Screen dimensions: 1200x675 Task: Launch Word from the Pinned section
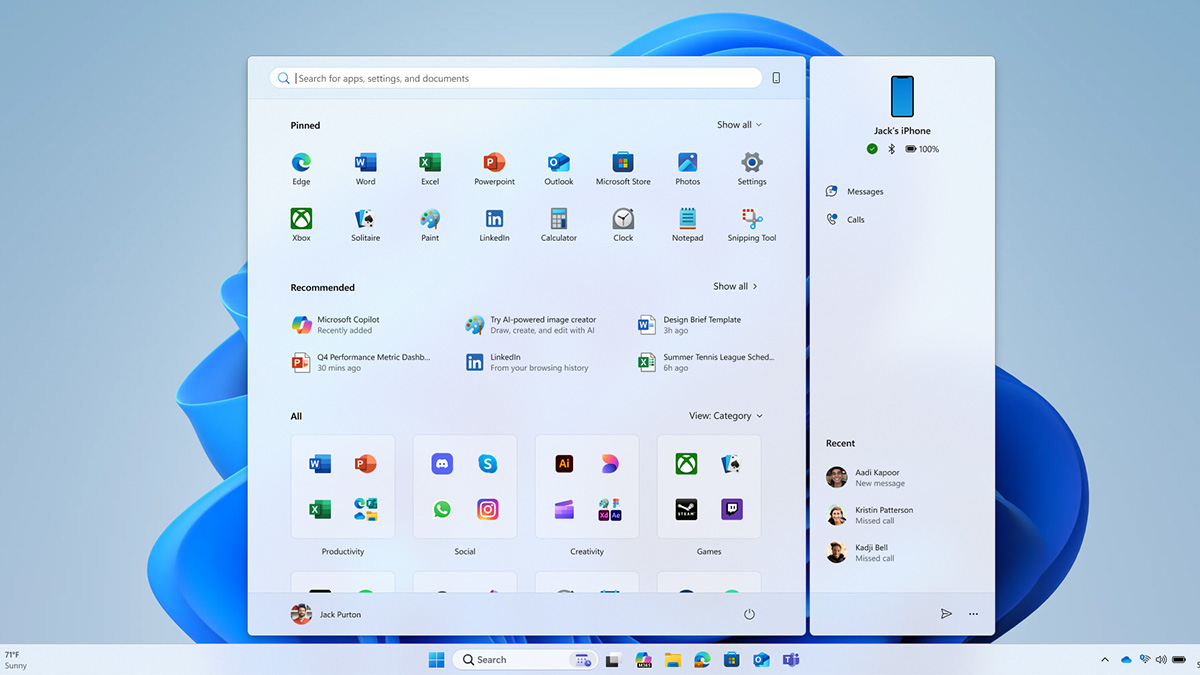365,168
